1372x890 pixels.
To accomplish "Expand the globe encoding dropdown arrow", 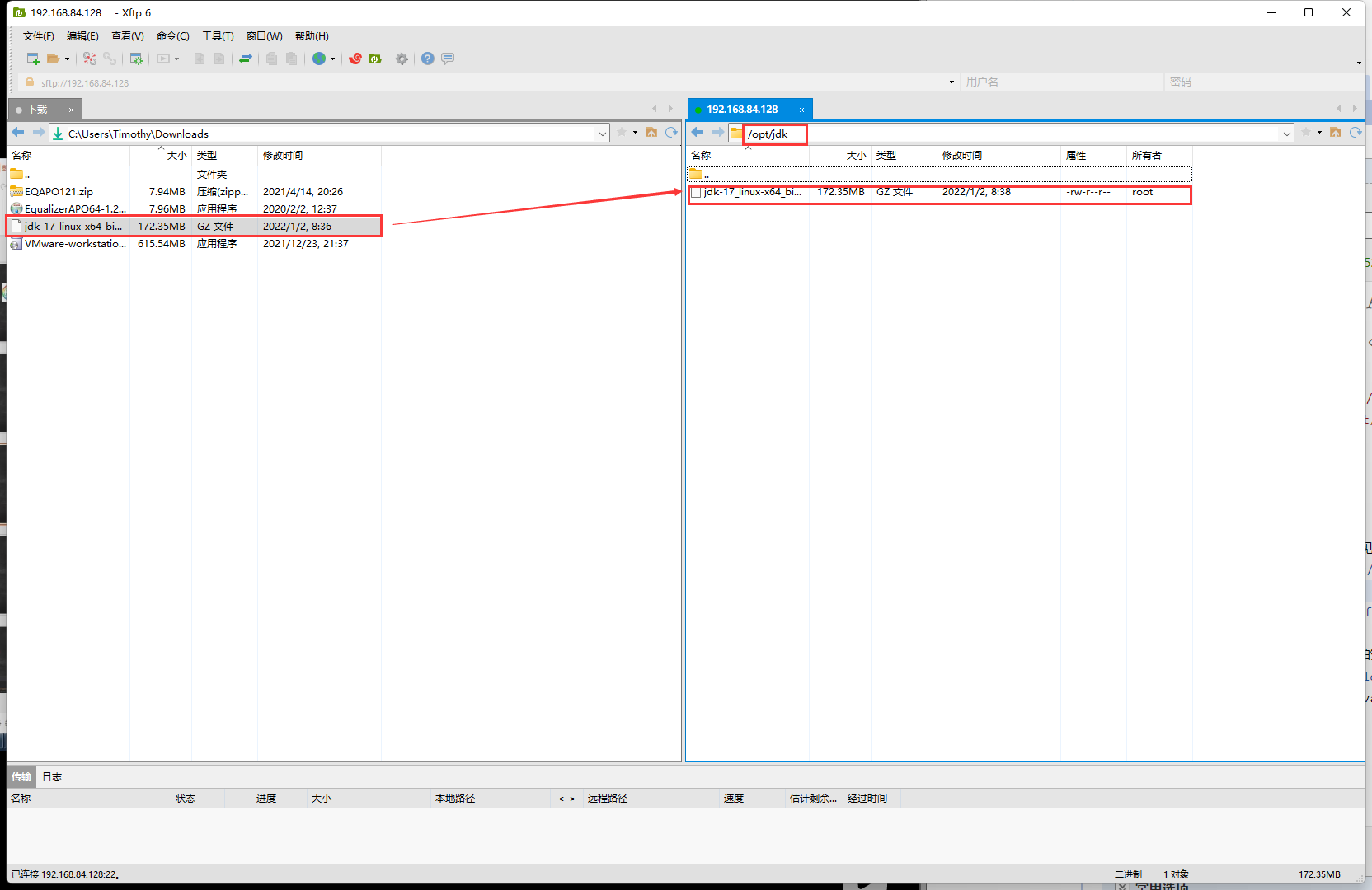I will (x=332, y=59).
